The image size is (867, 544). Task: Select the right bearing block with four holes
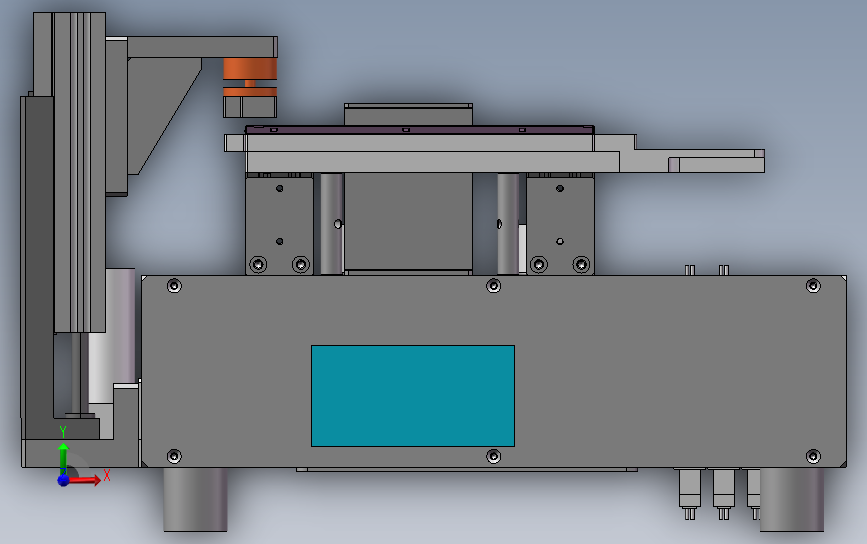click(560, 224)
